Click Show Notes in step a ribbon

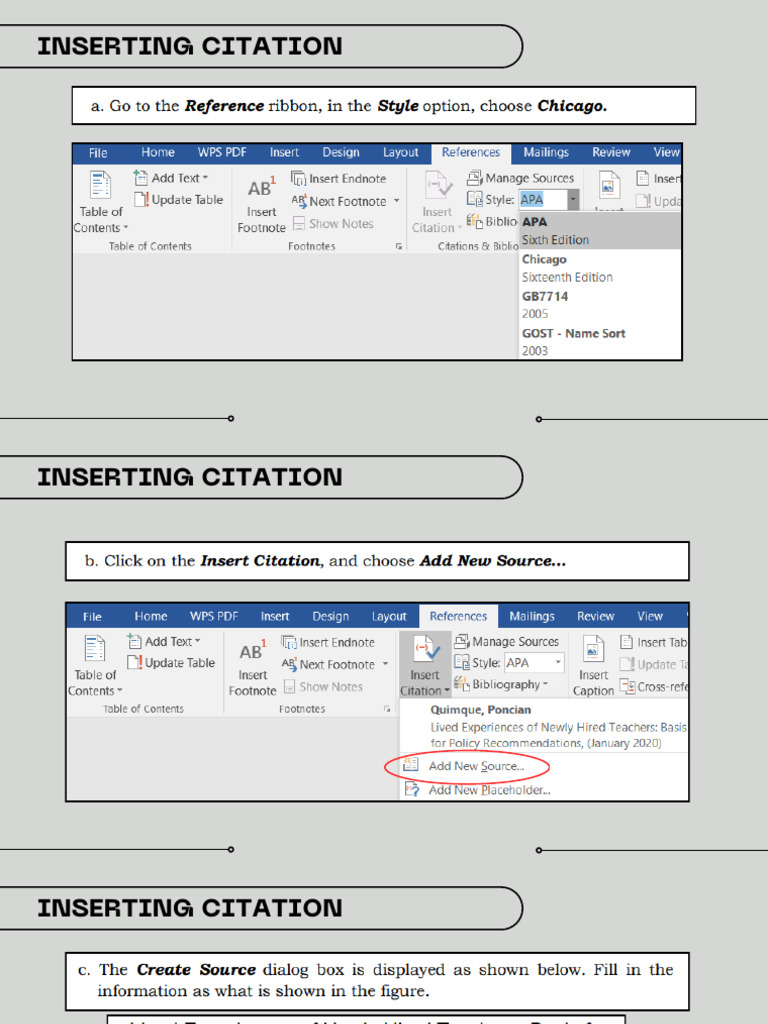point(334,223)
